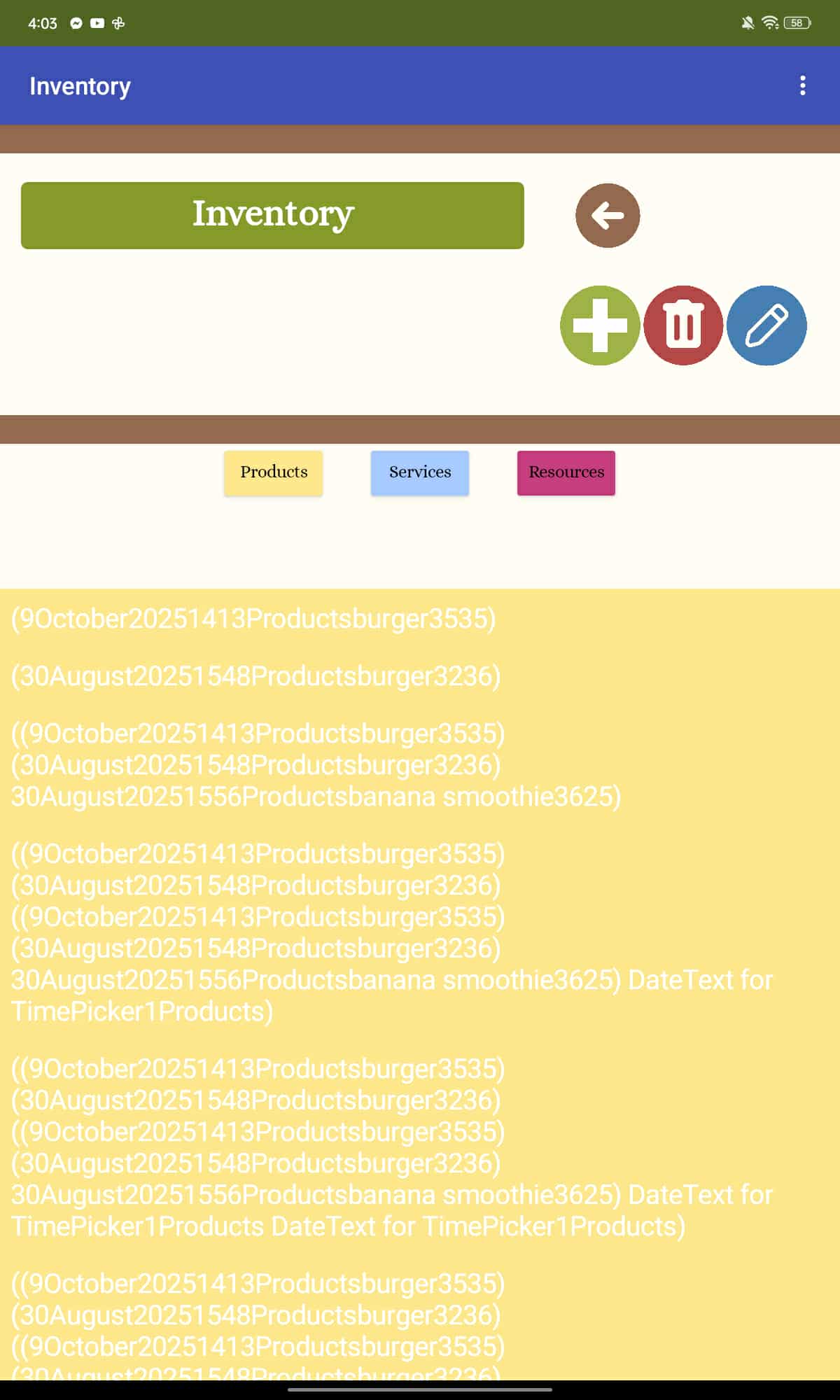This screenshot has height=1400, width=840.
Task: Switch to the Services category
Action: click(420, 473)
